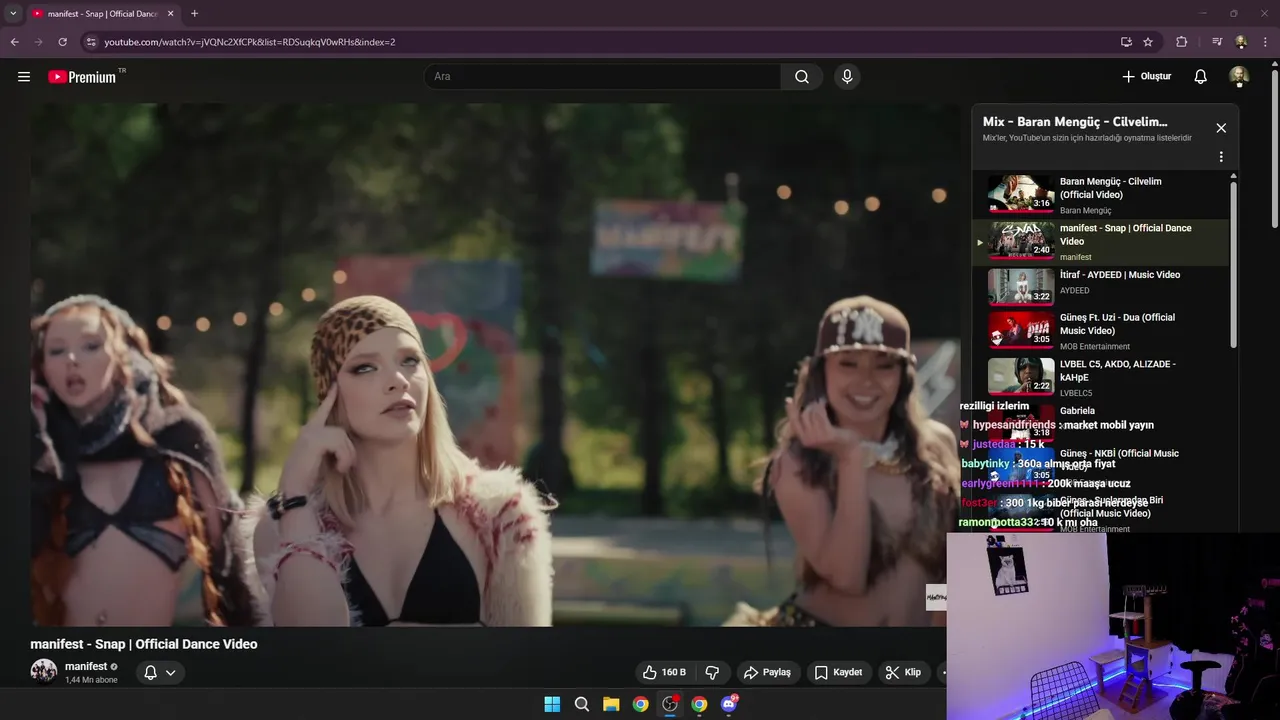Click the video player to pause
Image resolution: width=1280 pixels, height=720 pixels.
495,365
